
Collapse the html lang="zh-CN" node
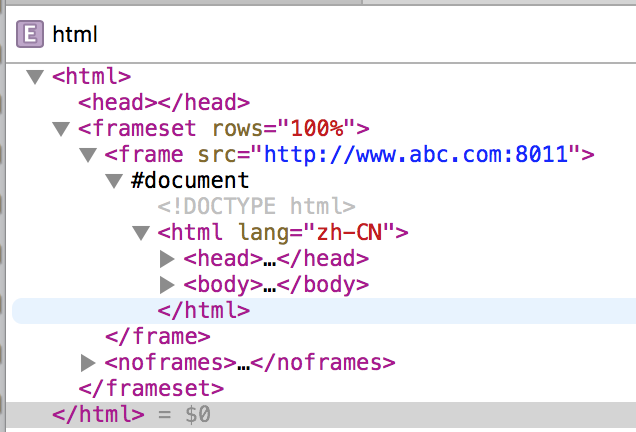tap(141, 233)
